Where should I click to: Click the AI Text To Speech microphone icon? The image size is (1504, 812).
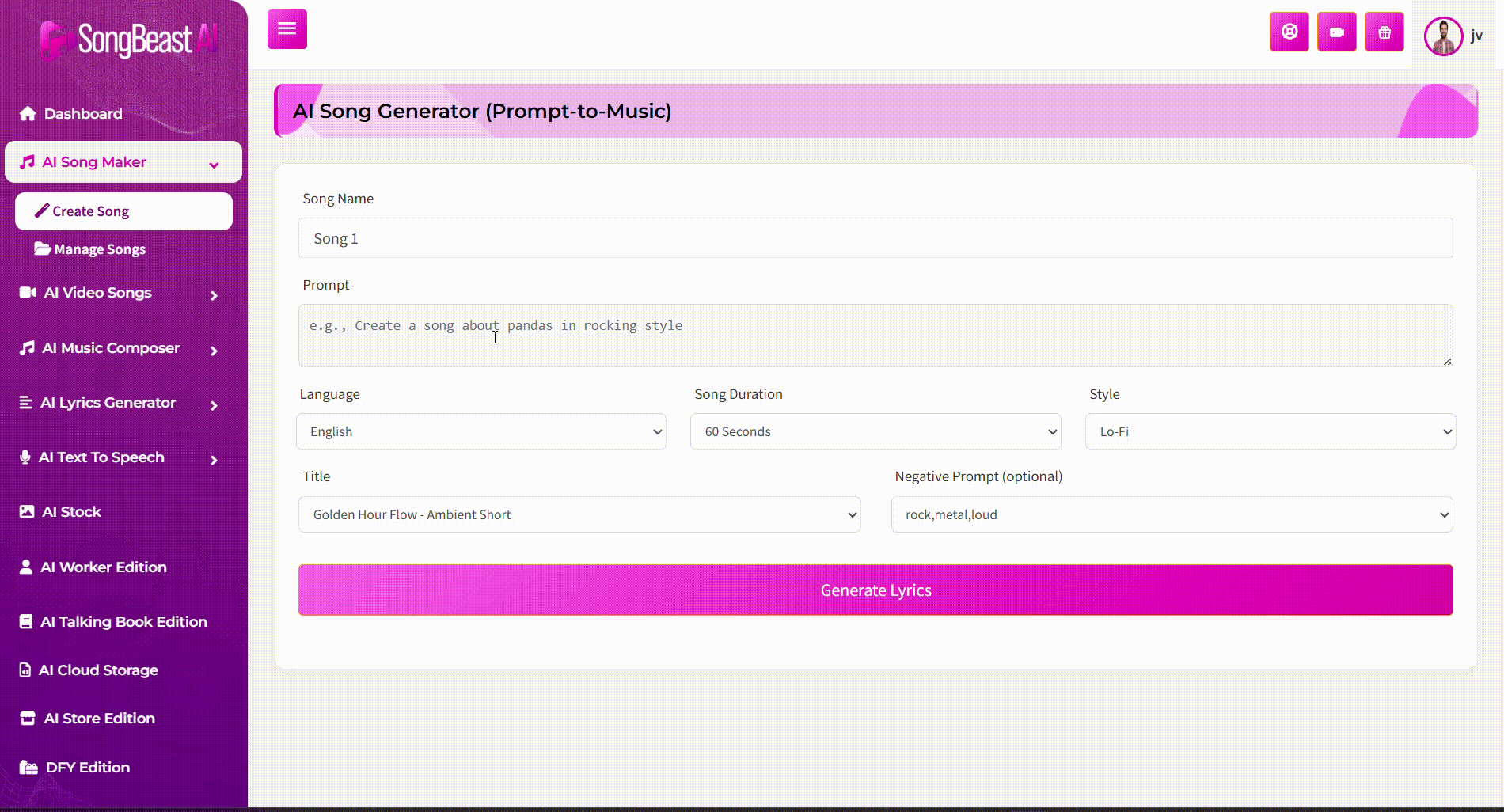[25, 457]
